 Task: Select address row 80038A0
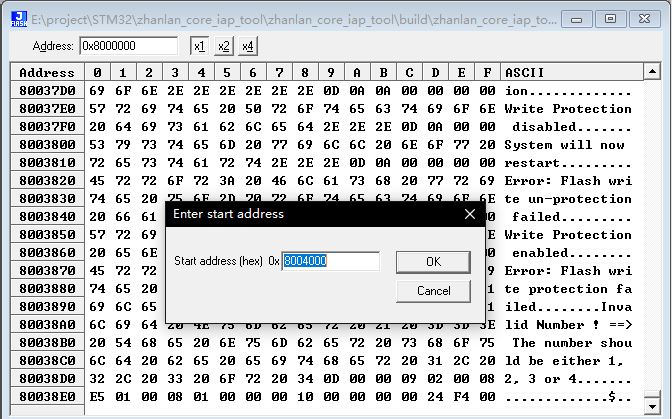tap(47, 324)
